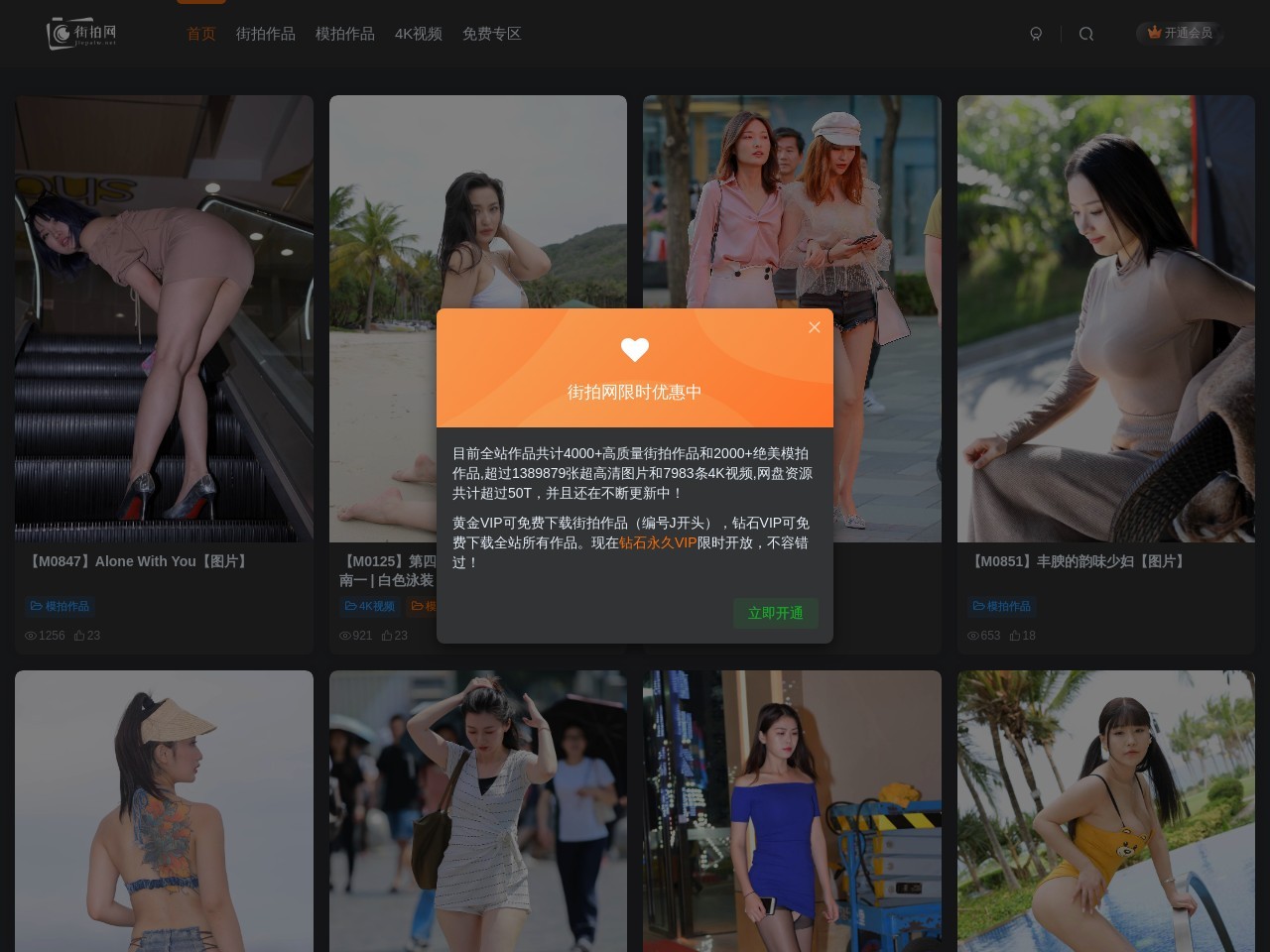Click the 立即开通 button in popup

click(x=775, y=613)
